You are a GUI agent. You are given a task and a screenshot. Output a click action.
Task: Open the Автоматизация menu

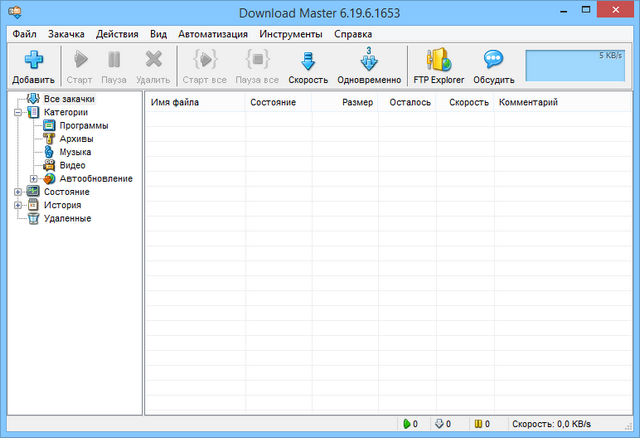214,34
